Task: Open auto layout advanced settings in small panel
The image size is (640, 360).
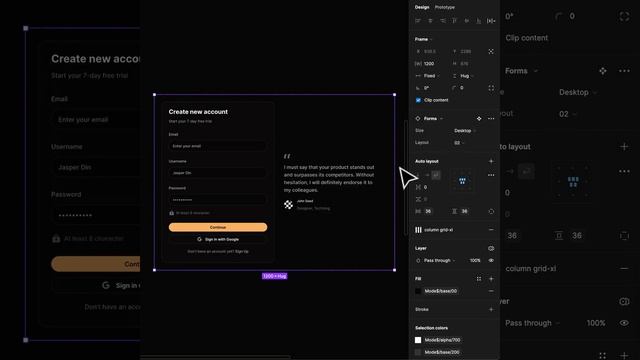Action: (491, 175)
